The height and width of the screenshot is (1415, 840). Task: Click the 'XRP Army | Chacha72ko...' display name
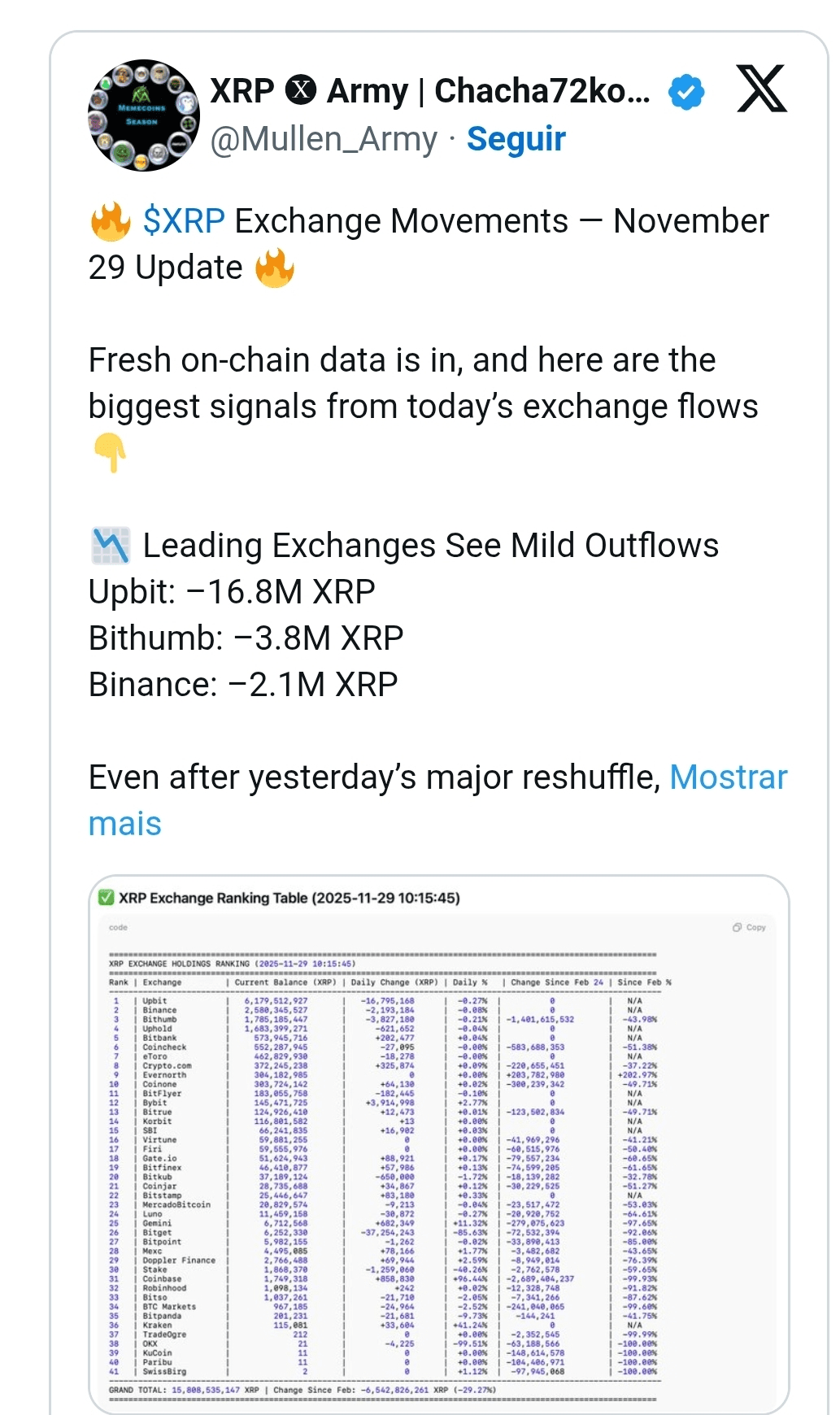point(429,91)
